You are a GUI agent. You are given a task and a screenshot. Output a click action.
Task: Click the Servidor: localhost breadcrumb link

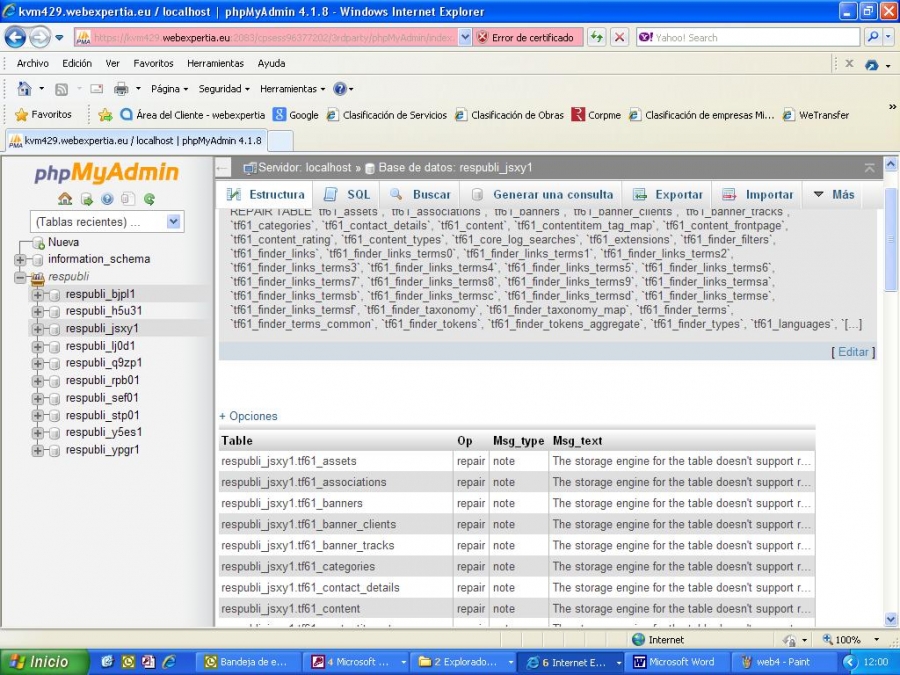pyautogui.click(x=305, y=168)
